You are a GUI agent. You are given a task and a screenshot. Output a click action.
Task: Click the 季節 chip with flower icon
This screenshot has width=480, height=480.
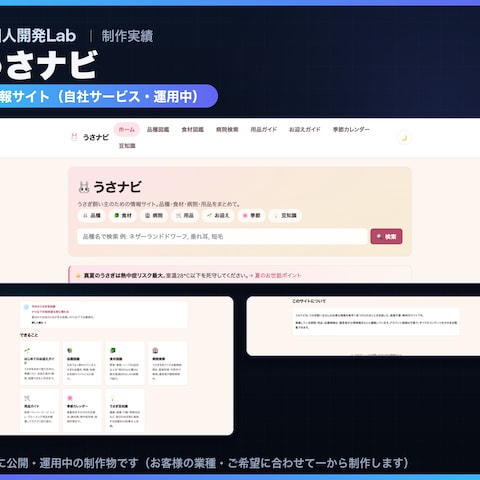point(251,215)
